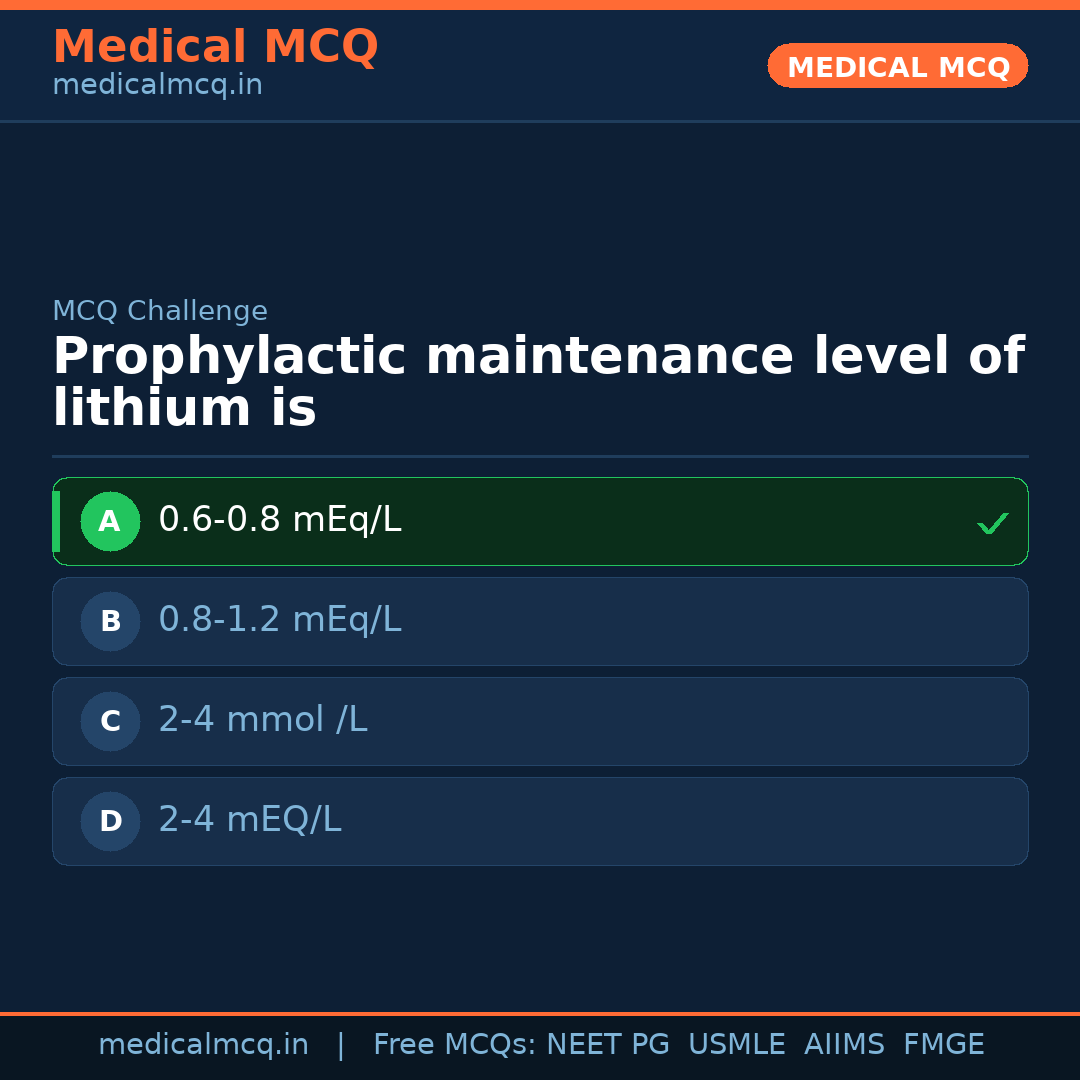Select AIIMS in the footer
This screenshot has height=1080, width=1080.
pyautogui.click(x=844, y=1045)
